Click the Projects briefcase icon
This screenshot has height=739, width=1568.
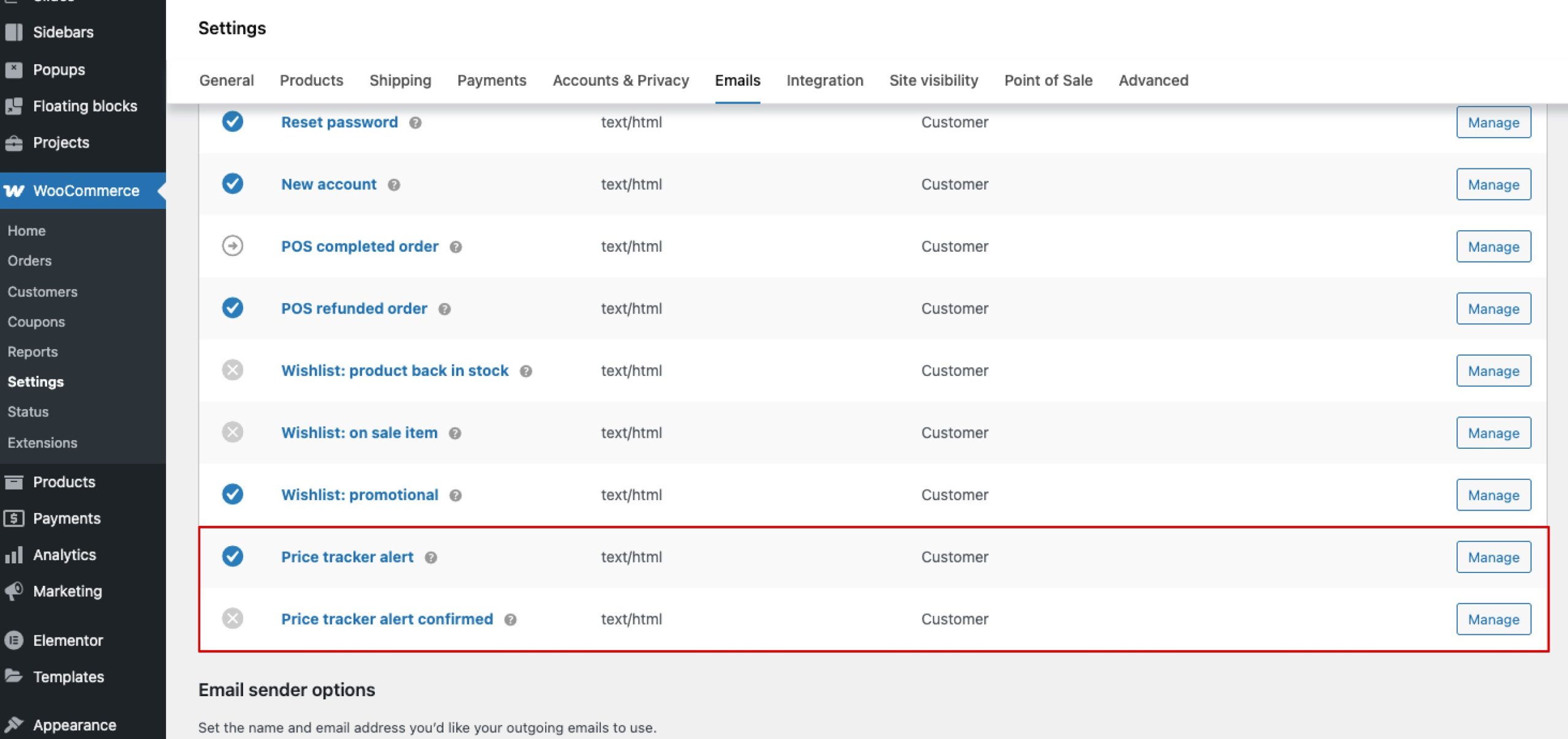[x=14, y=143]
